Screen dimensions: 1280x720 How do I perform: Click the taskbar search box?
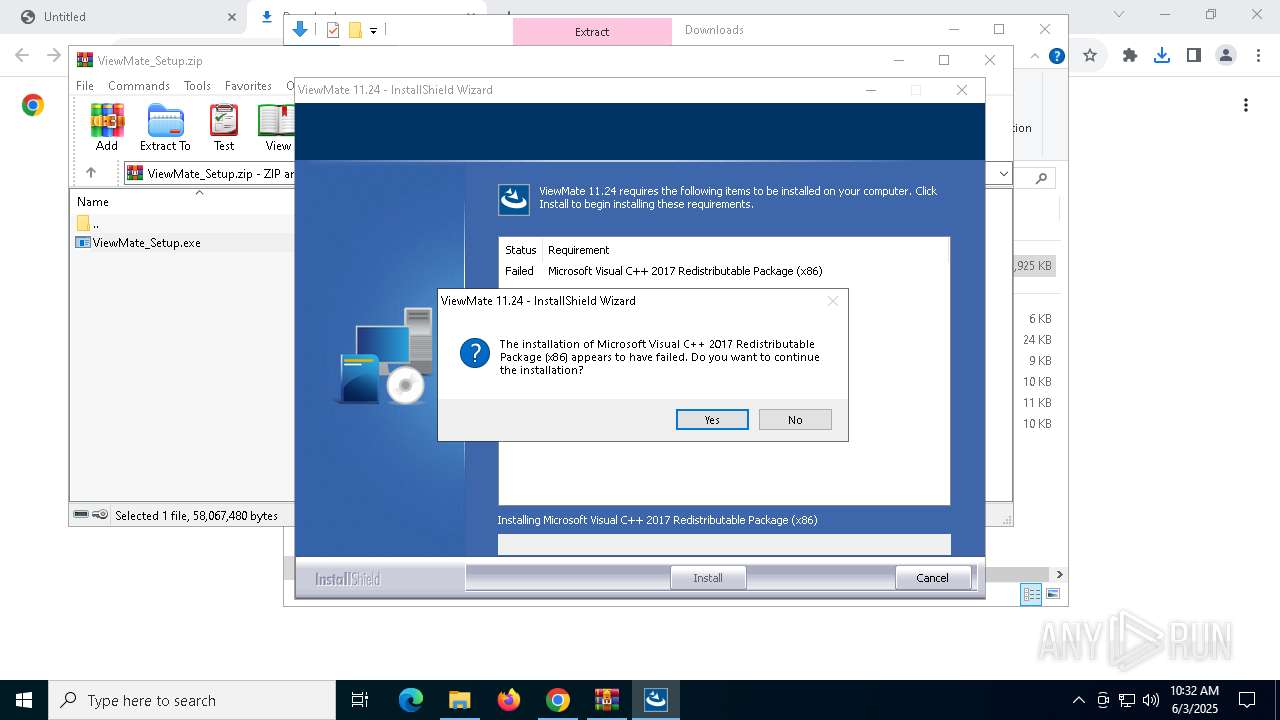tap(192, 700)
